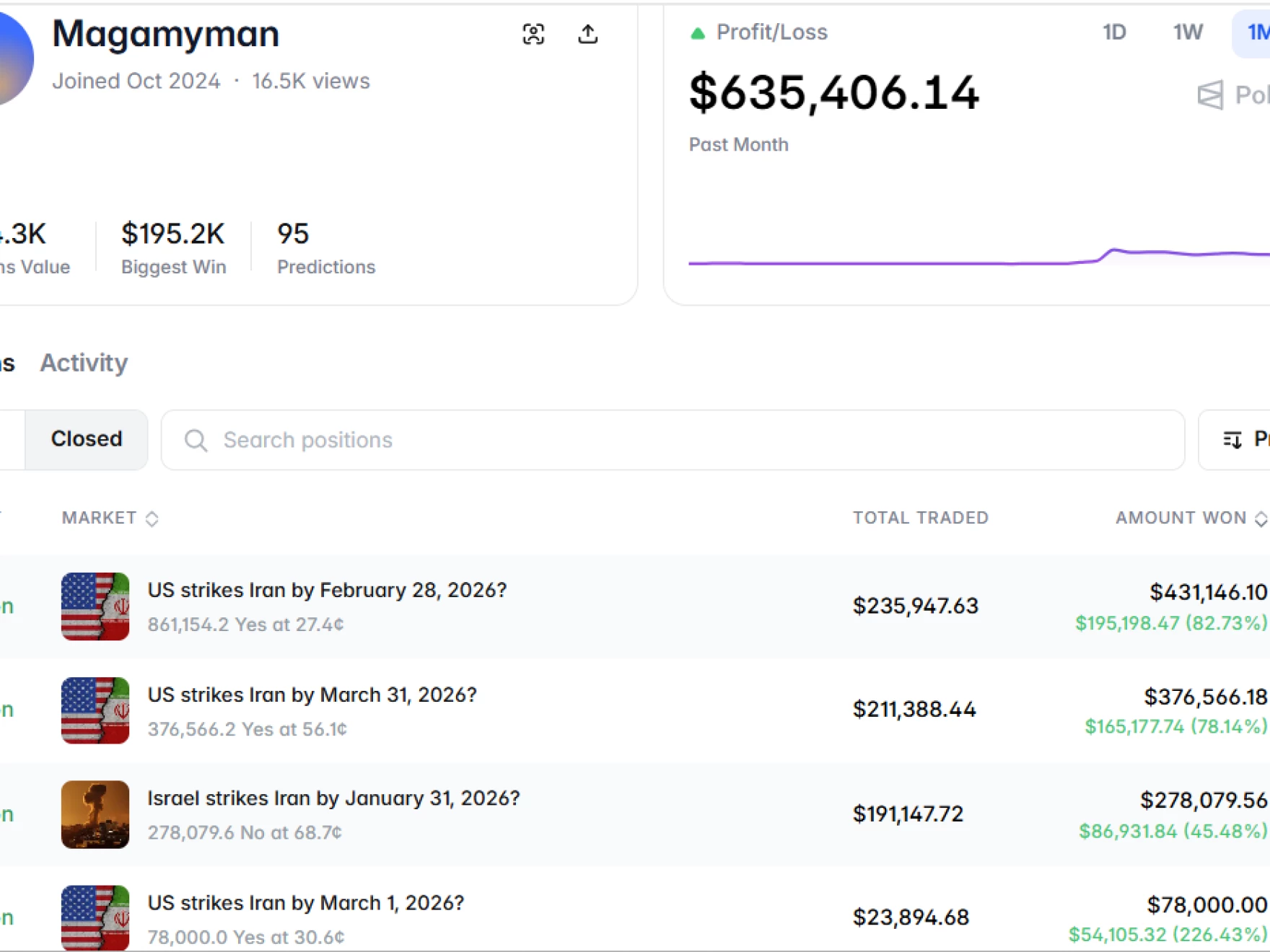Click the Search positions input field
Viewport: 1270px width, 952px height.
(671, 440)
